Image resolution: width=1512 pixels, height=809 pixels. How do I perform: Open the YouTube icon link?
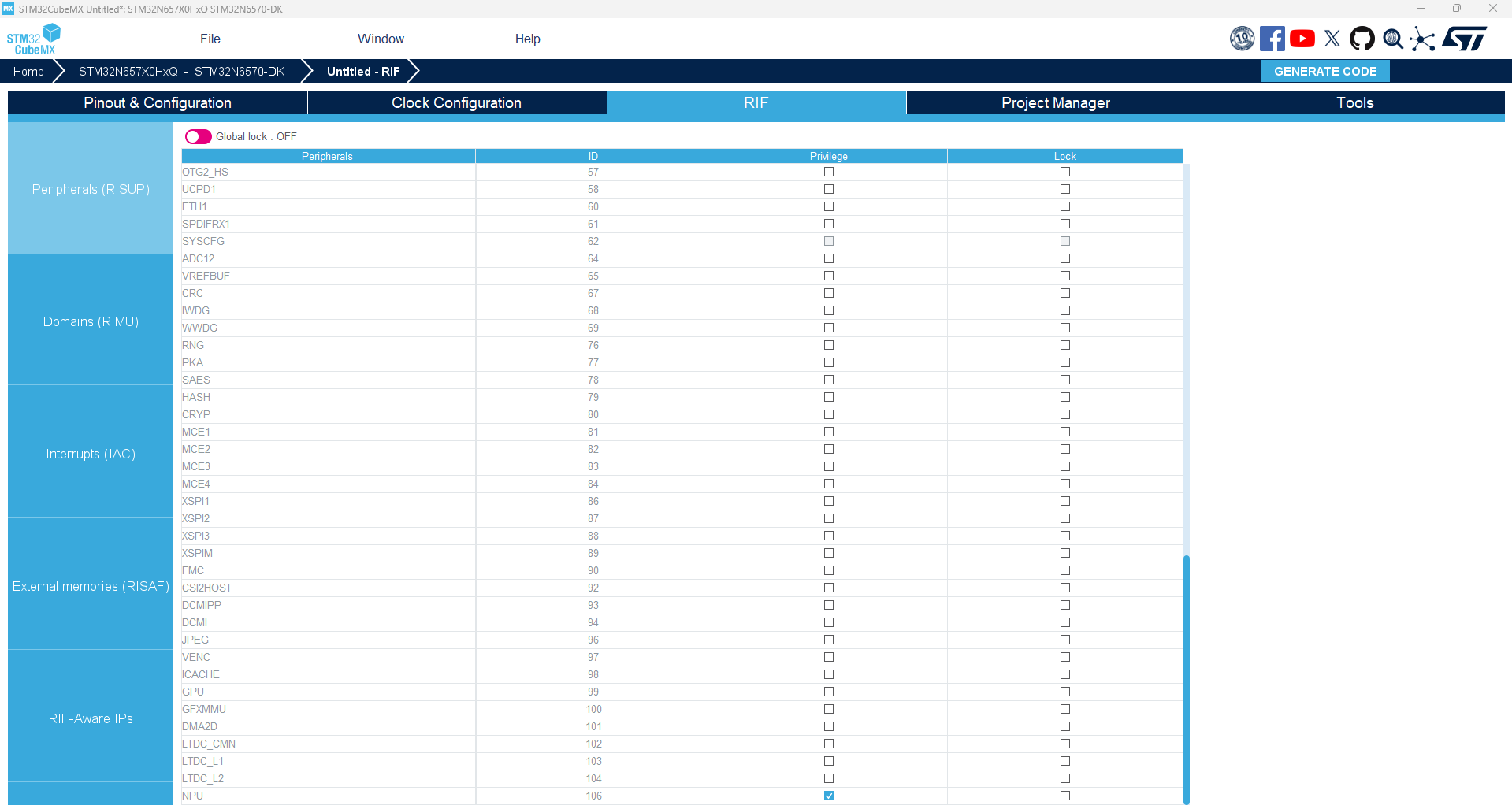click(1302, 39)
